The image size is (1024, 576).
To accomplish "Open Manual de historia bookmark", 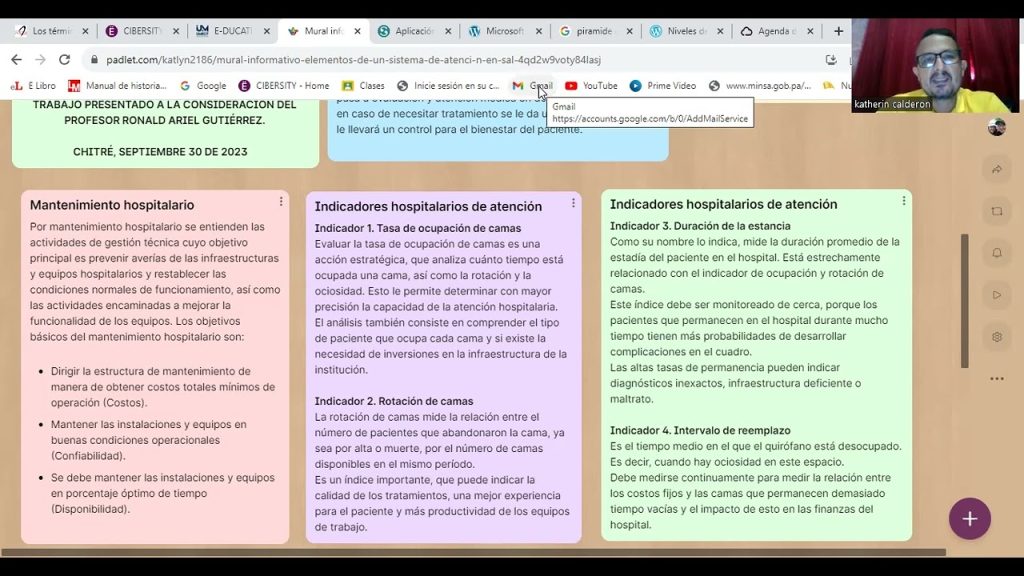I will click(x=118, y=86).
